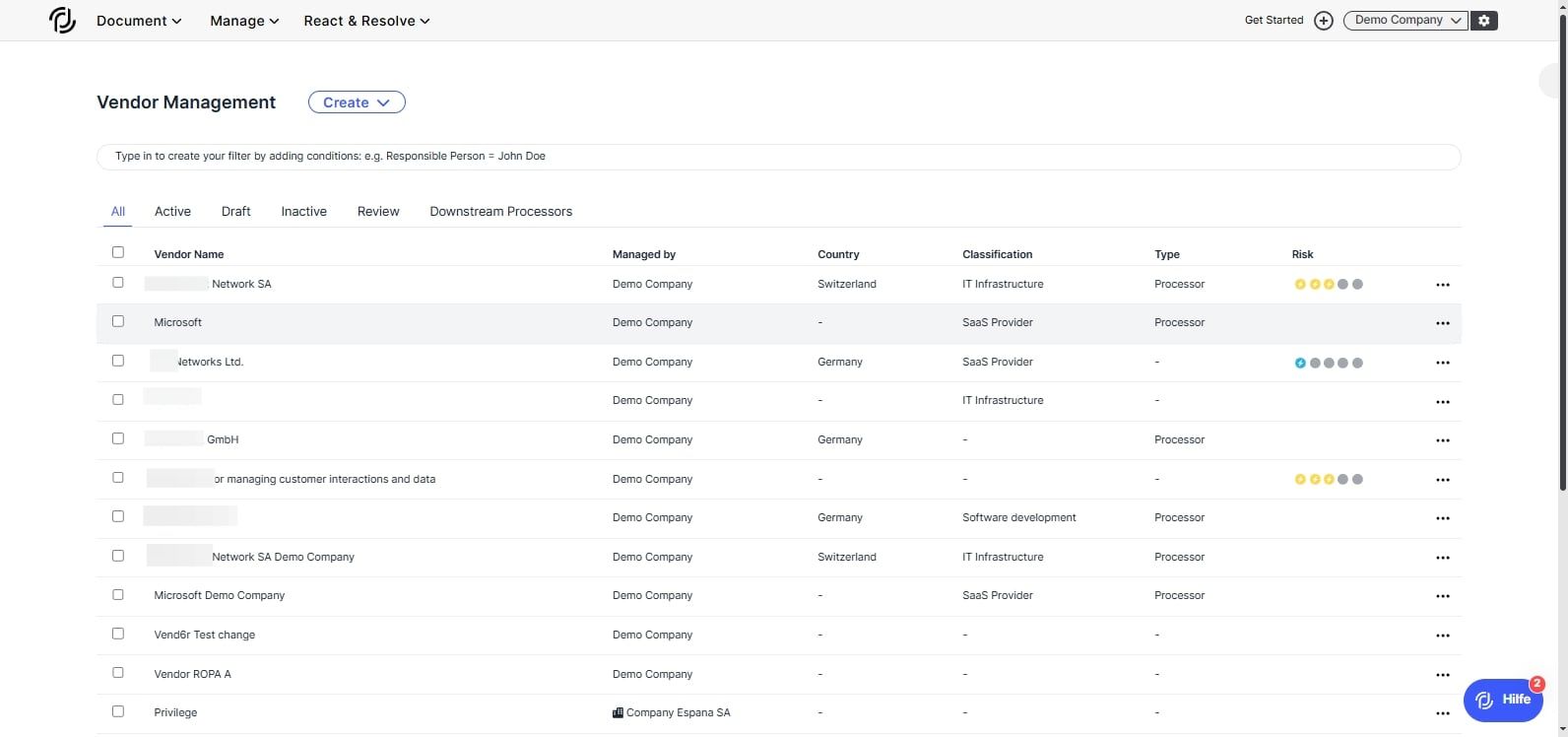Image resolution: width=1568 pixels, height=737 pixels.
Task: Open three-dot menu for Vendor ROPA A row
Action: tap(1443, 675)
